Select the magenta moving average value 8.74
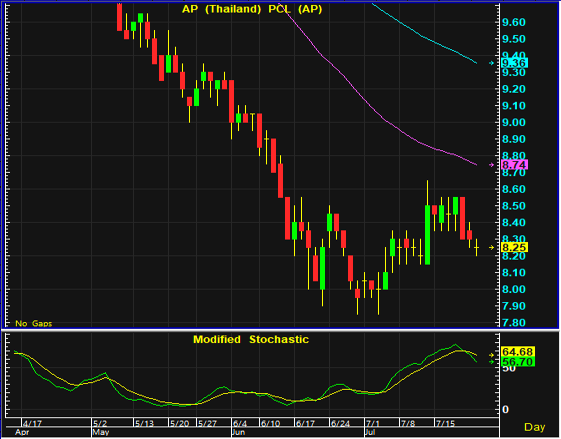The image size is (561, 439). coord(514,165)
